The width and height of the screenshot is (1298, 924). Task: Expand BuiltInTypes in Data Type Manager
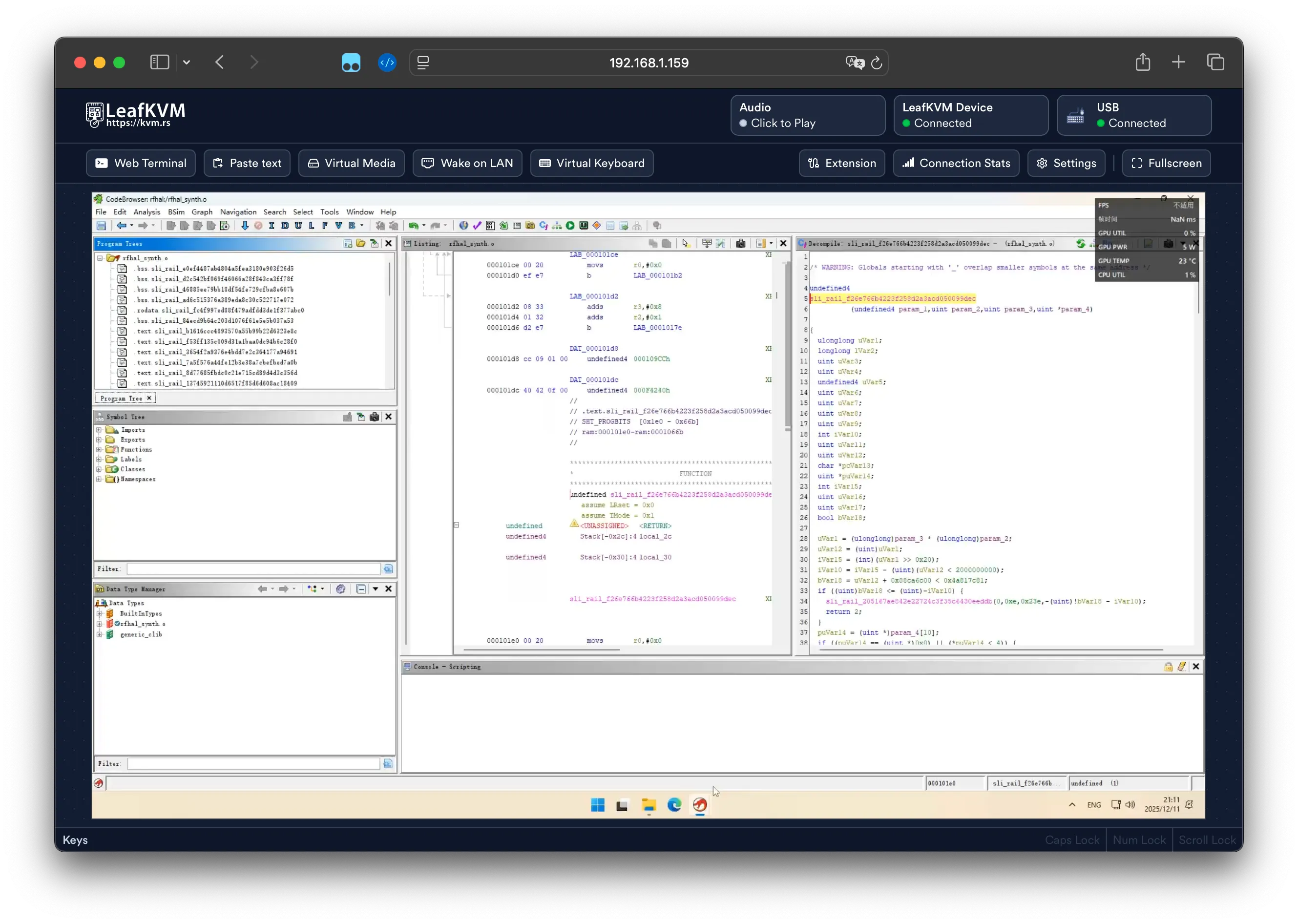pyautogui.click(x=100, y=613)
